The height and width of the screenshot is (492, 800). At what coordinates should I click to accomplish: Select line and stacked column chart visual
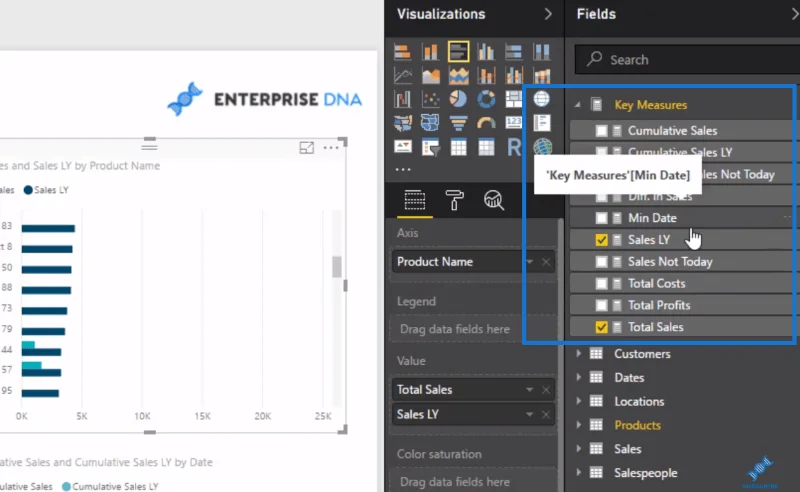[486, 76]
